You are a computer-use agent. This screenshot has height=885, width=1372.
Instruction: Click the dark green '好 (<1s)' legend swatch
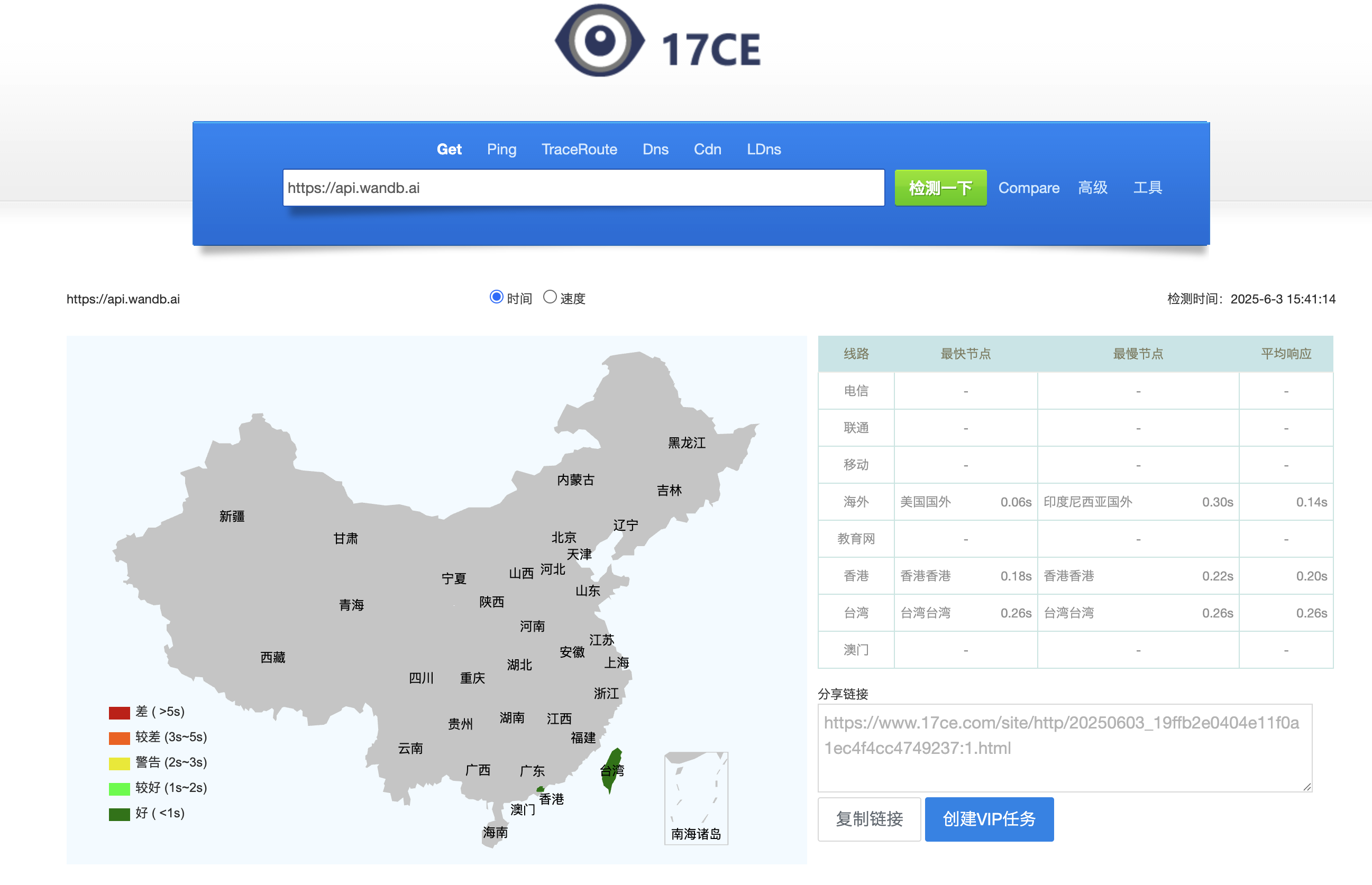(119, 814)
